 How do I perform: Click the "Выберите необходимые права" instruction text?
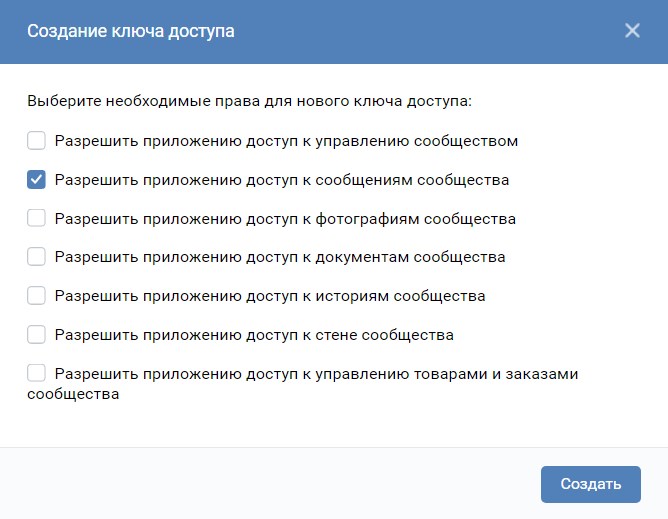coord(249,102)
